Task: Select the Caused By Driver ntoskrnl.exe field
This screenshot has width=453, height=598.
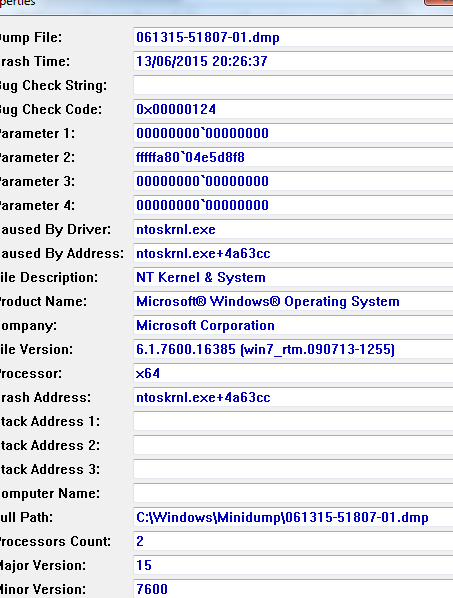Action: pyautogui.click(x=293, y=229)
